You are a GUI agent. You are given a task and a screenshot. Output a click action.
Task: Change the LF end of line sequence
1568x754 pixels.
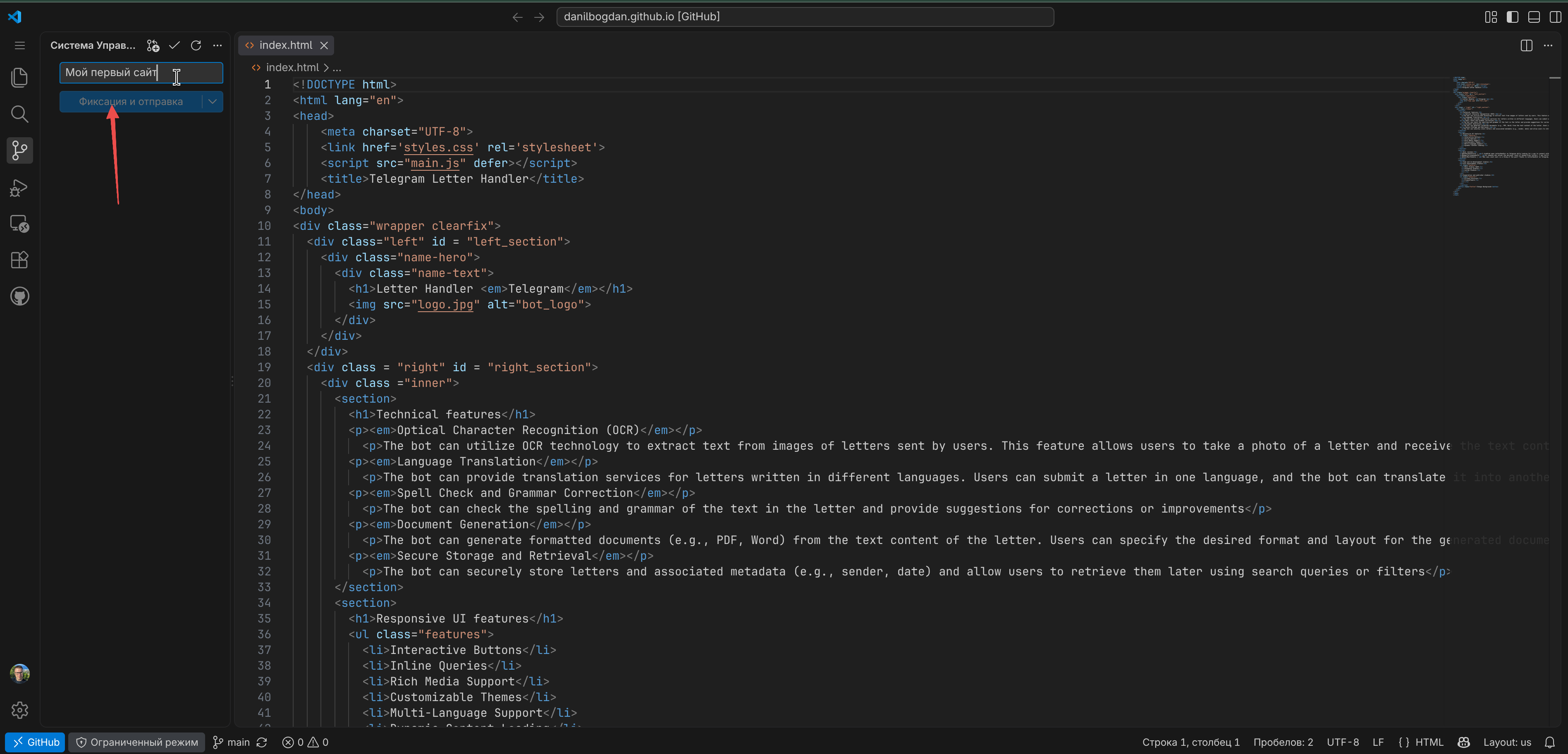[1378, 742]
